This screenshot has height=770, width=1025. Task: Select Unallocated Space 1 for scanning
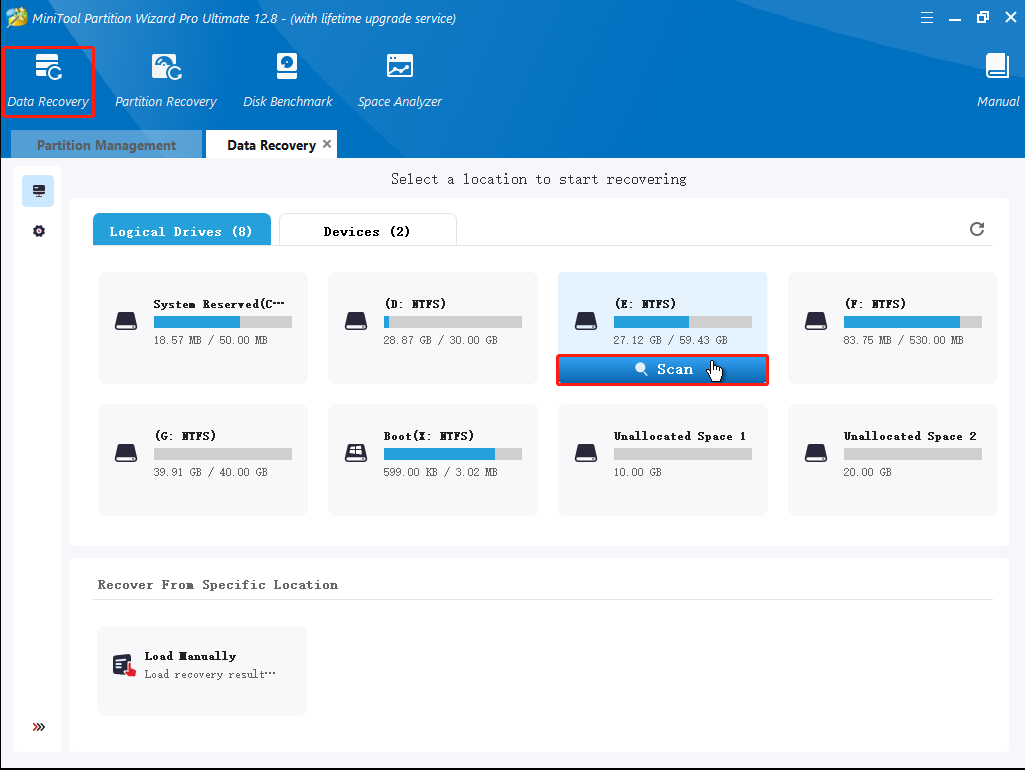coord(662,460)
